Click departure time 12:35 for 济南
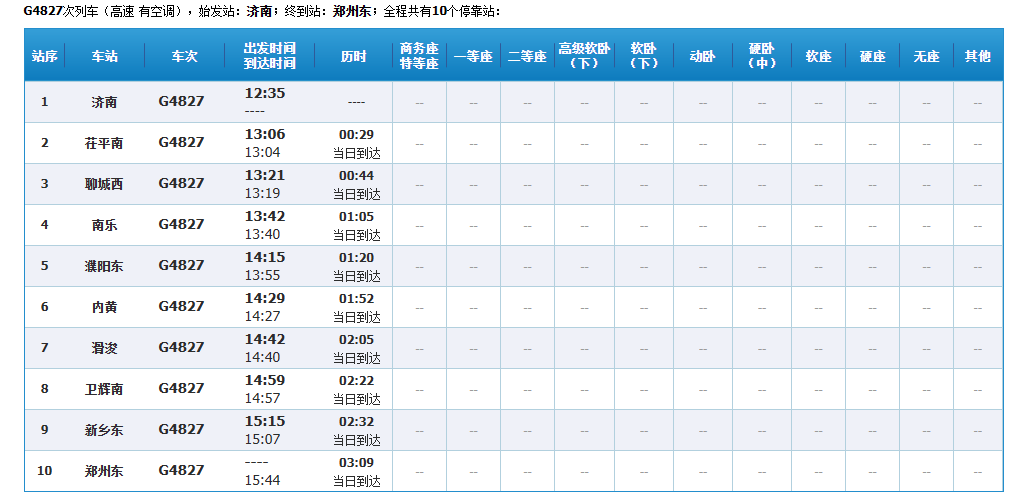The height and width of the screenshot is (504, 1016). click(265, 93)
